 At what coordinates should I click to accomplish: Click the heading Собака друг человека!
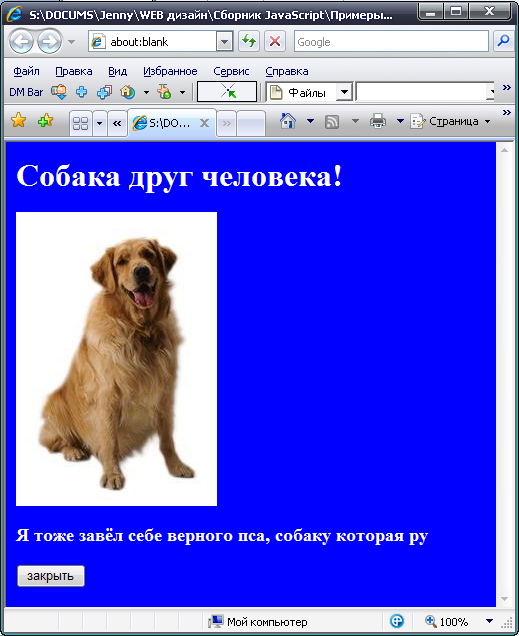click(x=179, y=177)
